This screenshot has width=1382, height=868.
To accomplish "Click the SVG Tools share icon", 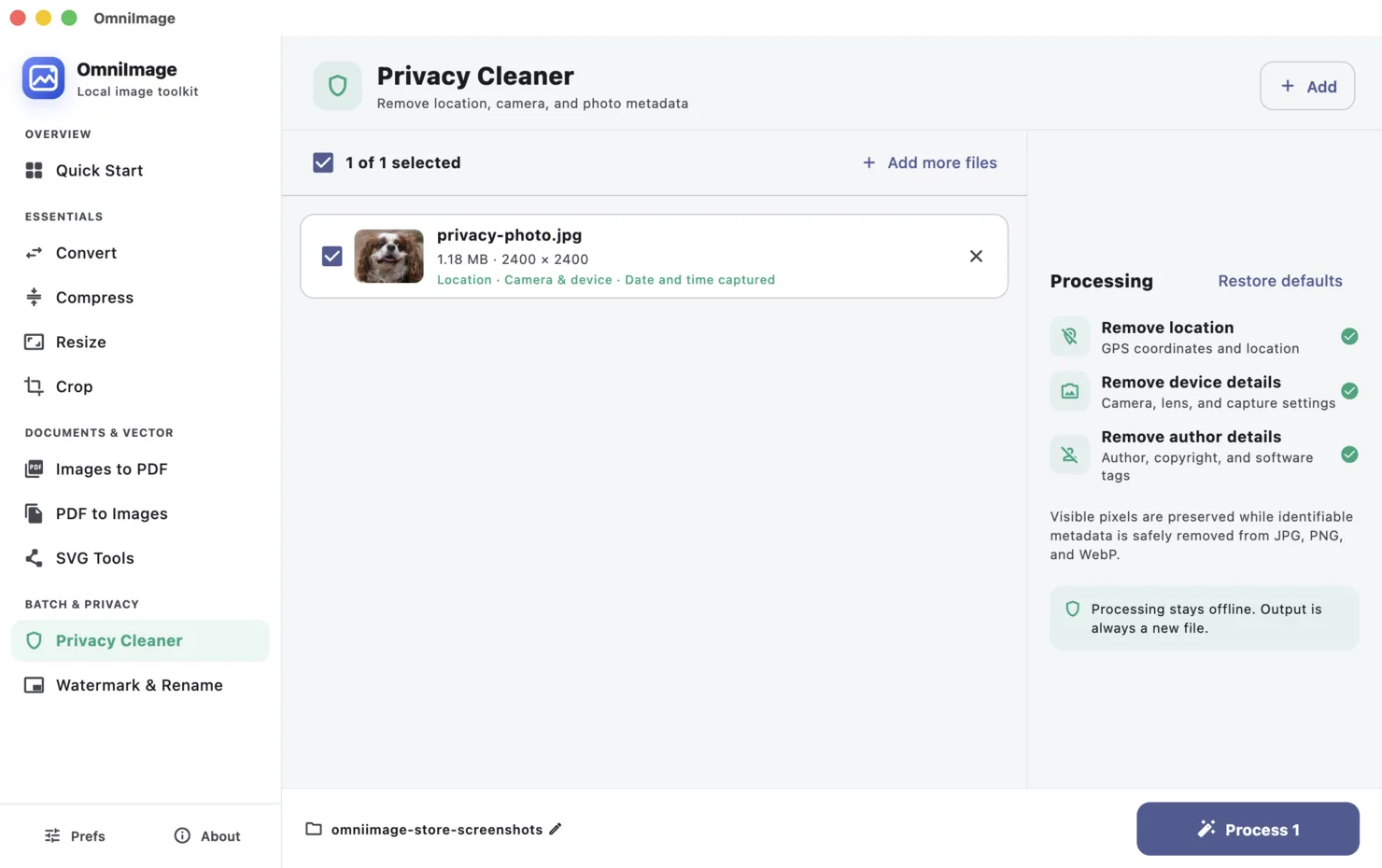I will pyautogui.click(x=35, y=558).
